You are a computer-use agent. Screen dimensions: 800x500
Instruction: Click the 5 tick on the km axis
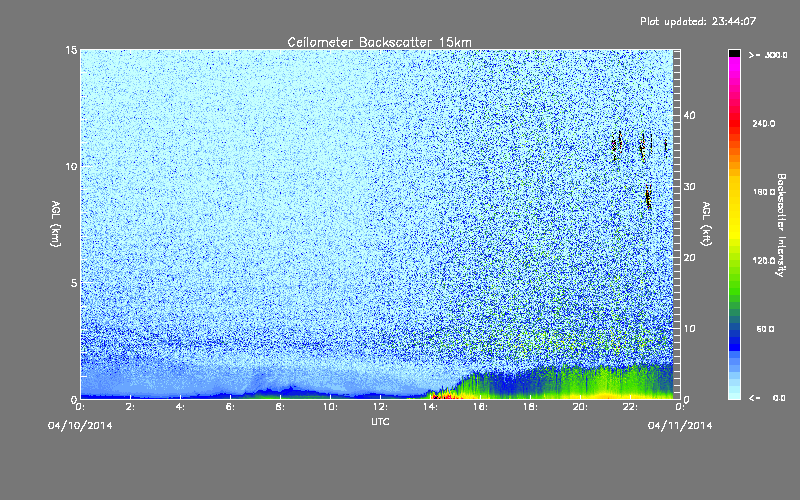tap(73, 283)
